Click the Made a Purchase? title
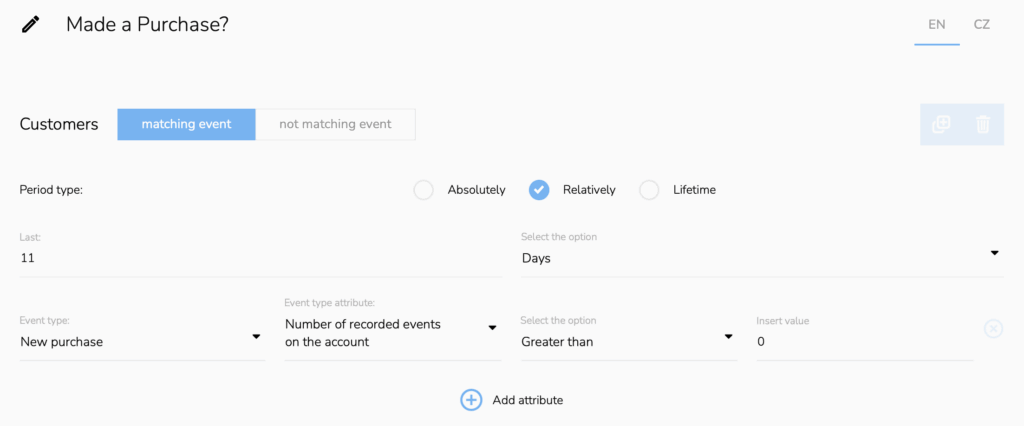The image size is (1024, 426). (x=147, y=24)
